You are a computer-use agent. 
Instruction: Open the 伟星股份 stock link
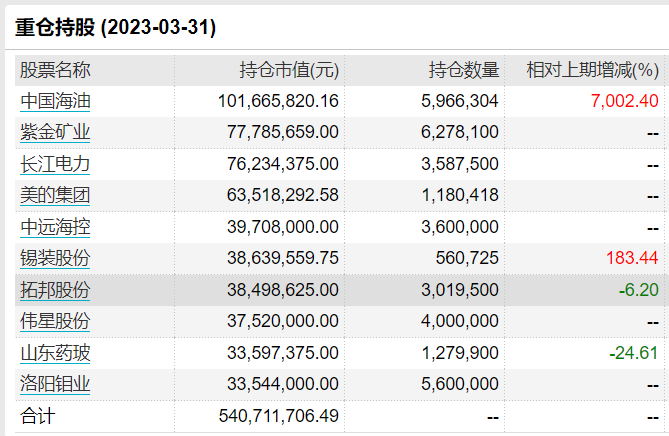coord(55,321)
